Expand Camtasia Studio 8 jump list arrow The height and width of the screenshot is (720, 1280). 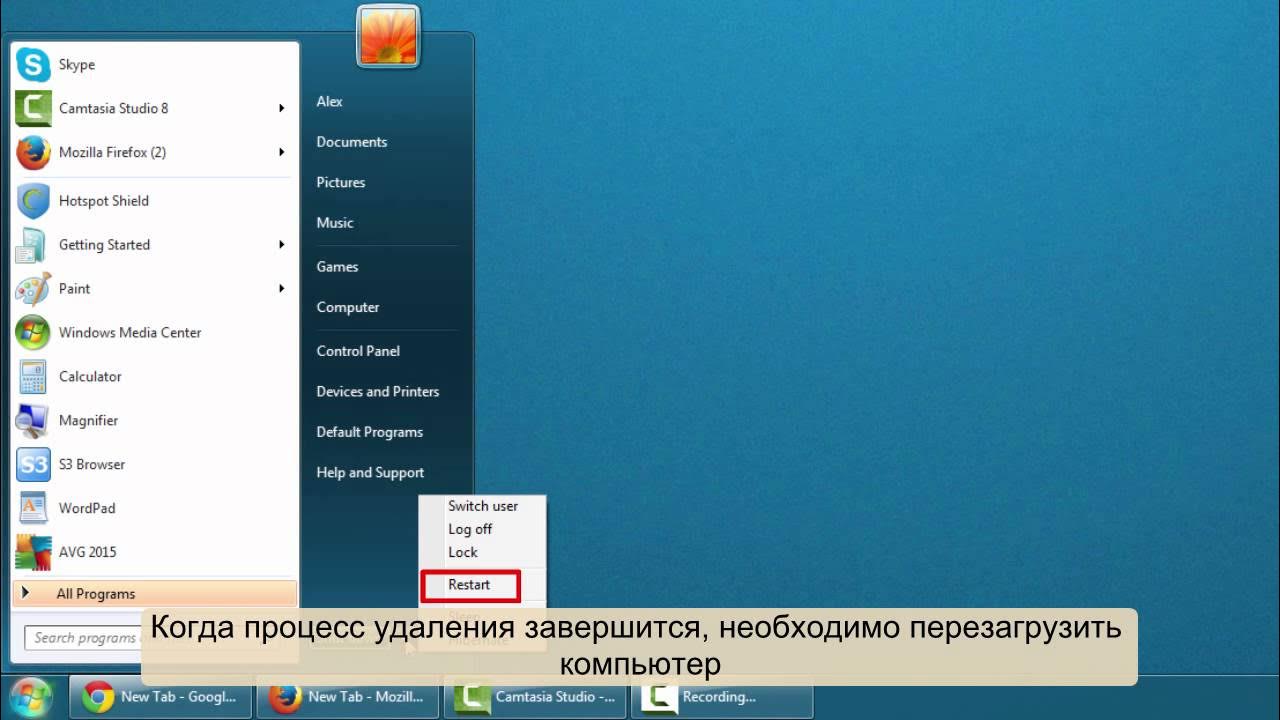click(282, 108)
